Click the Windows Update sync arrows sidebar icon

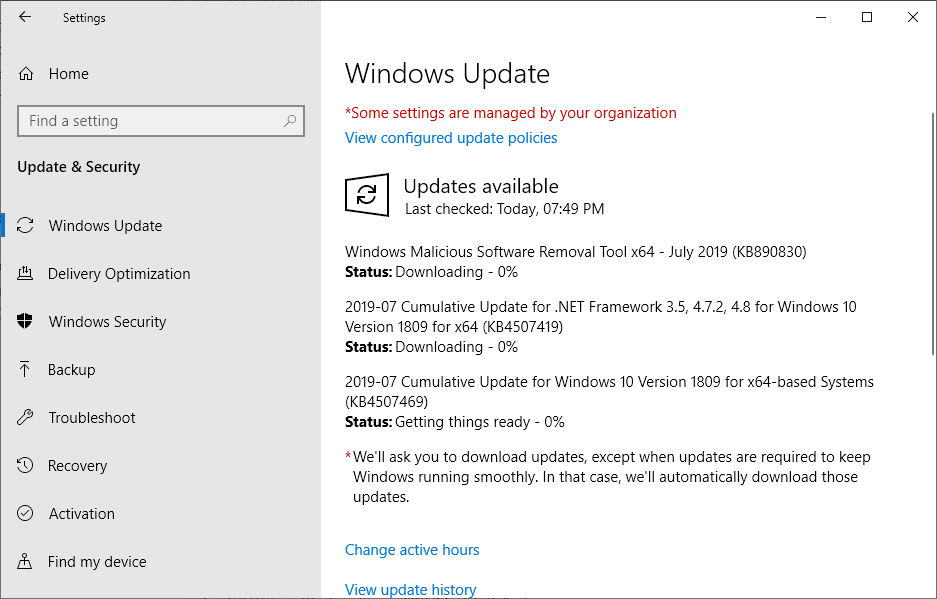point(25,225)
